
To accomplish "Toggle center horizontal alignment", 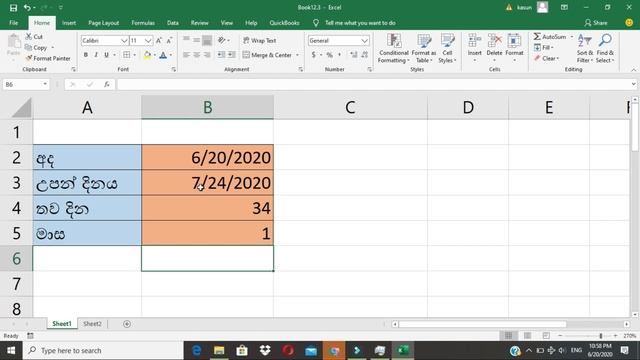I will coord(196,55).
